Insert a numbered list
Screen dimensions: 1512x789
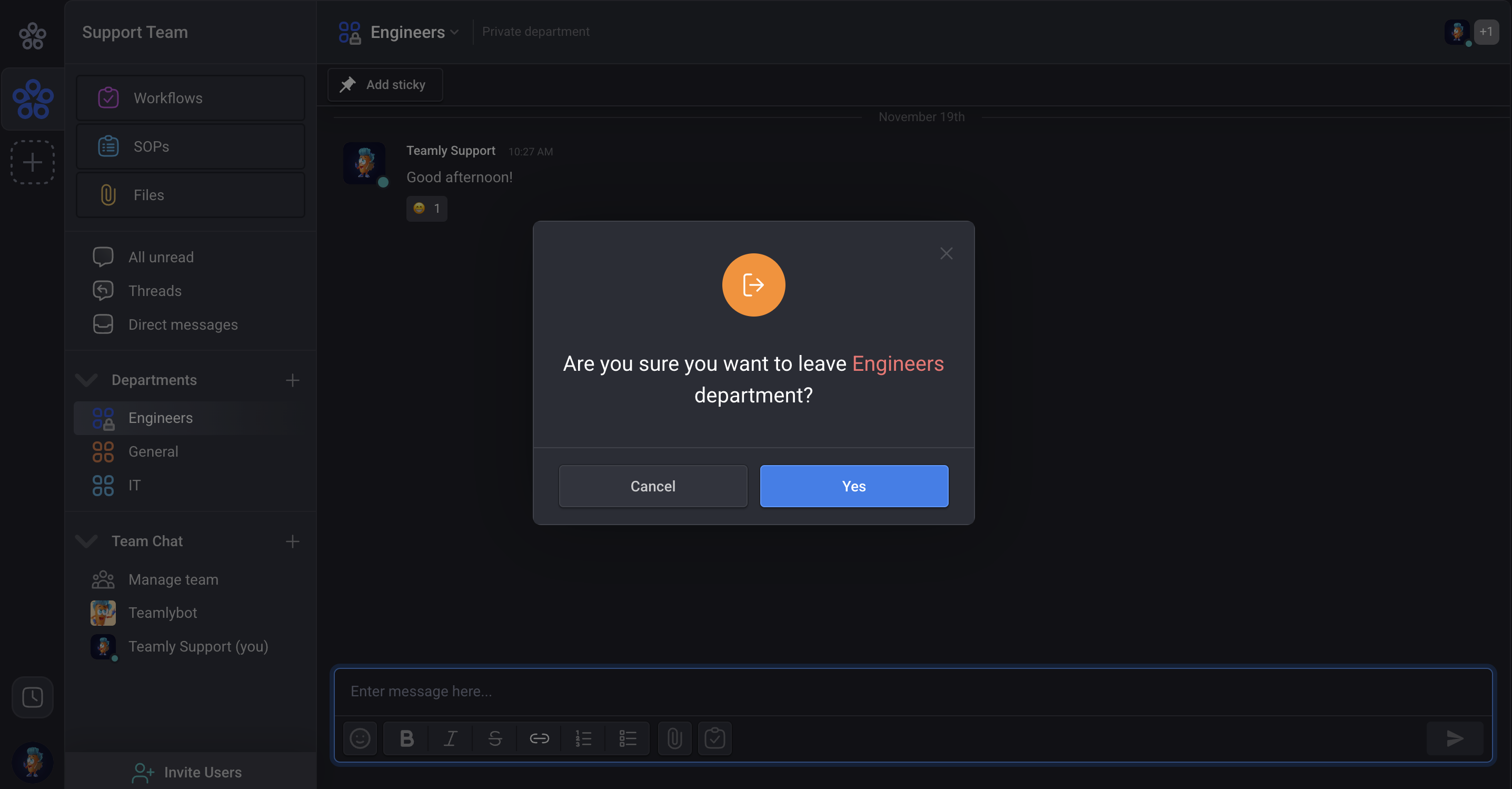tap(583, 738)
